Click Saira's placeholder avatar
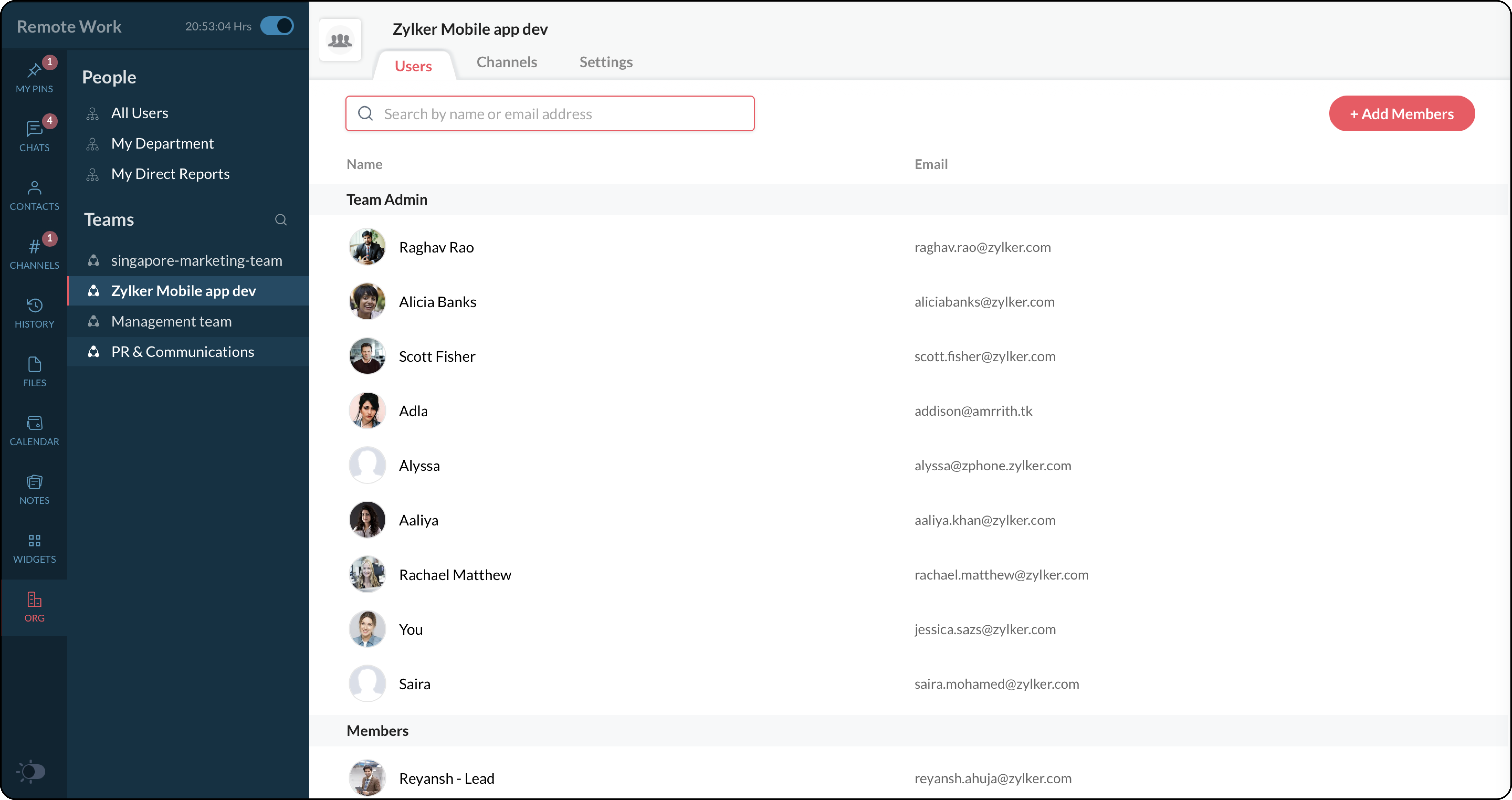1512x800 pixels. point(367,683)
